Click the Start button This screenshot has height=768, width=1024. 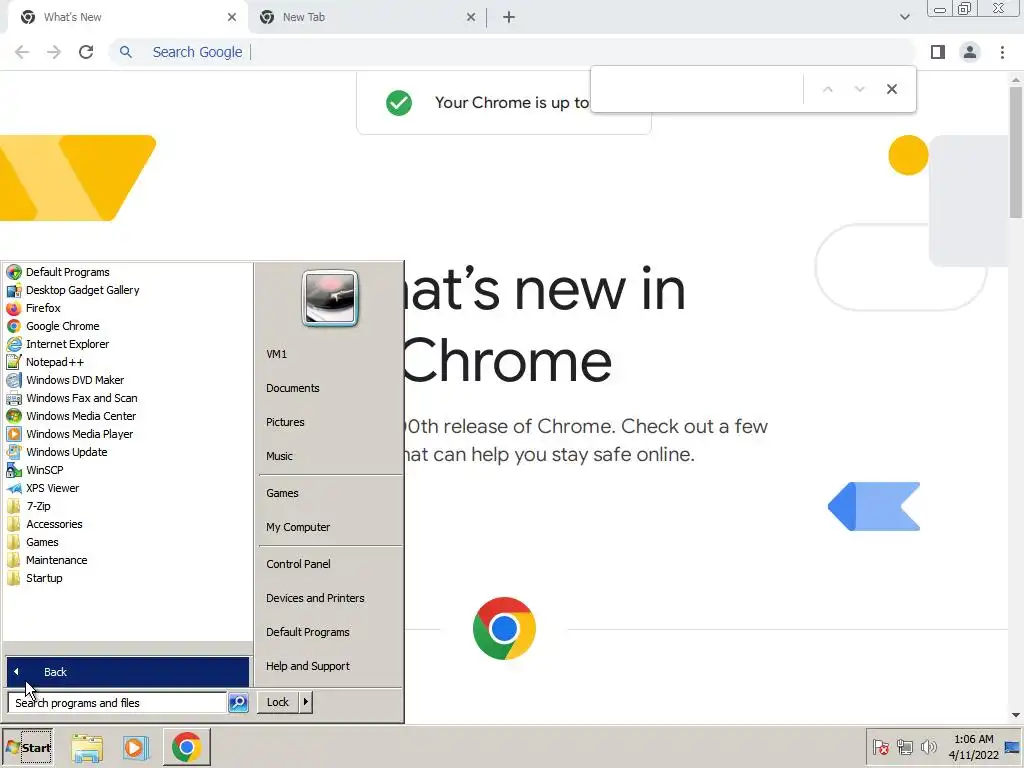click(27, 747)
